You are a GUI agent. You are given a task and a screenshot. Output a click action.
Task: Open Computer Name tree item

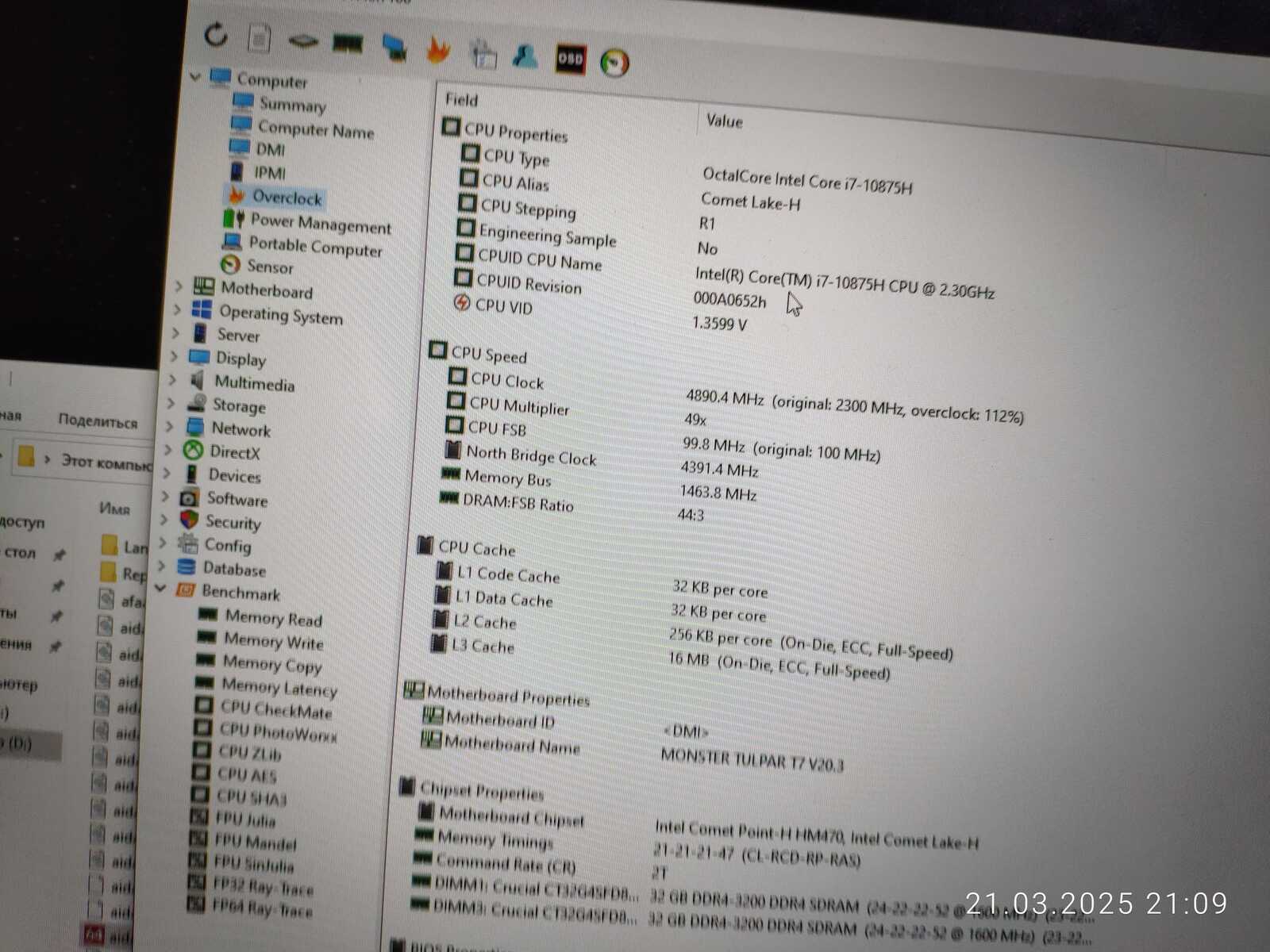[315, 129]
